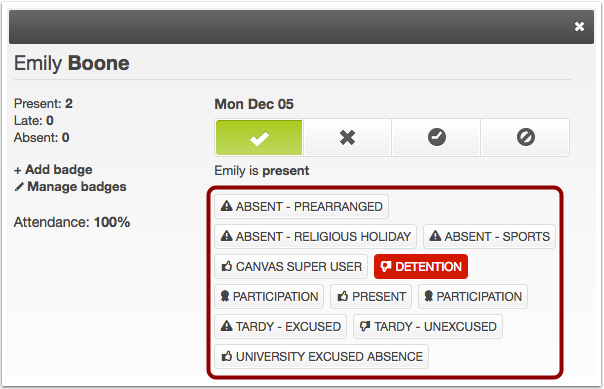Unmark attendance with circle-slash icon

[525, 137]
